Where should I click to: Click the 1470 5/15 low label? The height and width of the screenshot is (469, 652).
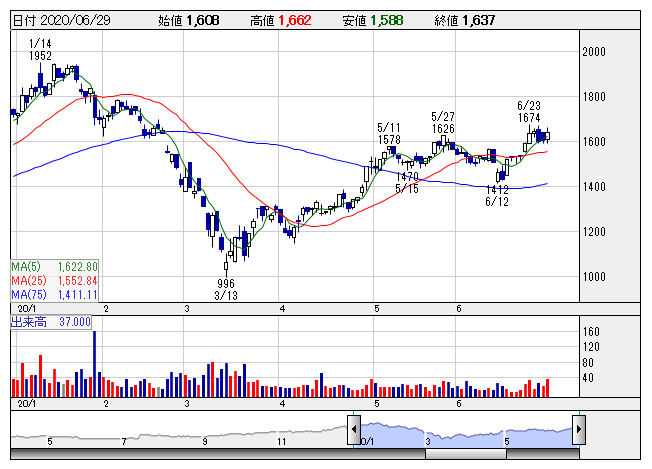pos(407,183)
